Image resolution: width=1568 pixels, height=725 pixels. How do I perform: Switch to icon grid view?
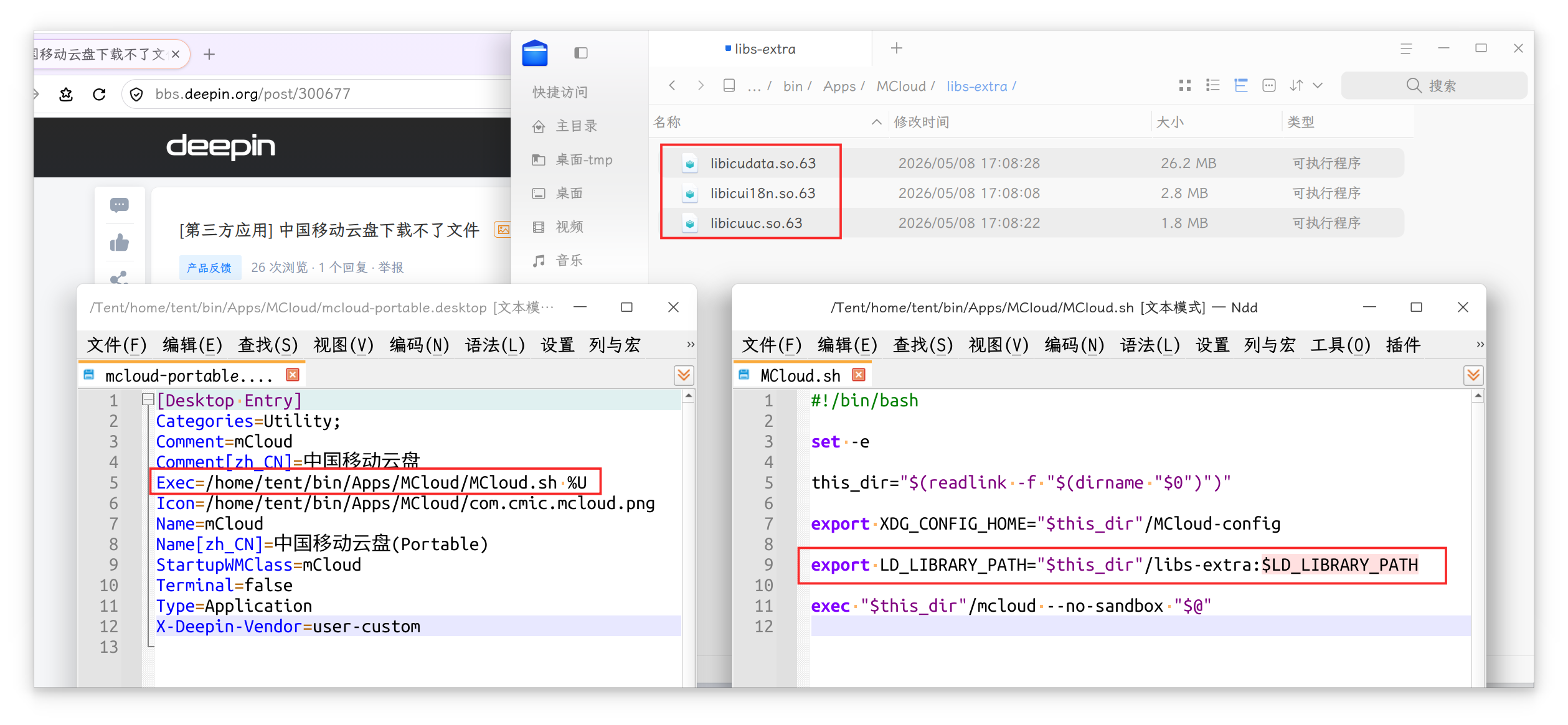[1184, 85]
